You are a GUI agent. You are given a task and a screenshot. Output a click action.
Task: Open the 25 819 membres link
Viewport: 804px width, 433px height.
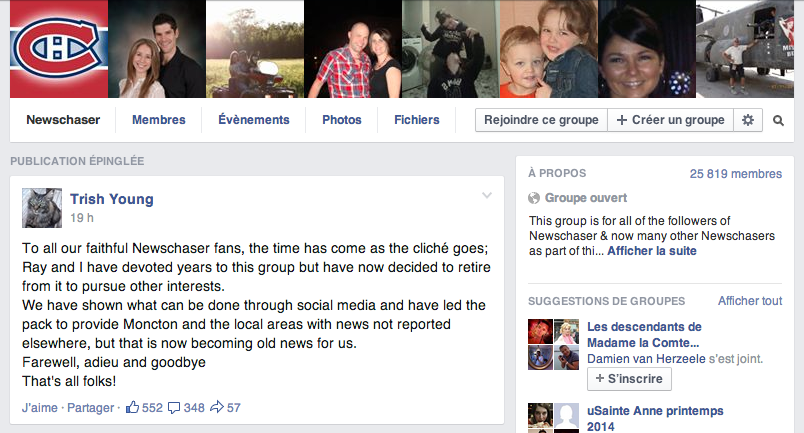[x=735, y=174]
